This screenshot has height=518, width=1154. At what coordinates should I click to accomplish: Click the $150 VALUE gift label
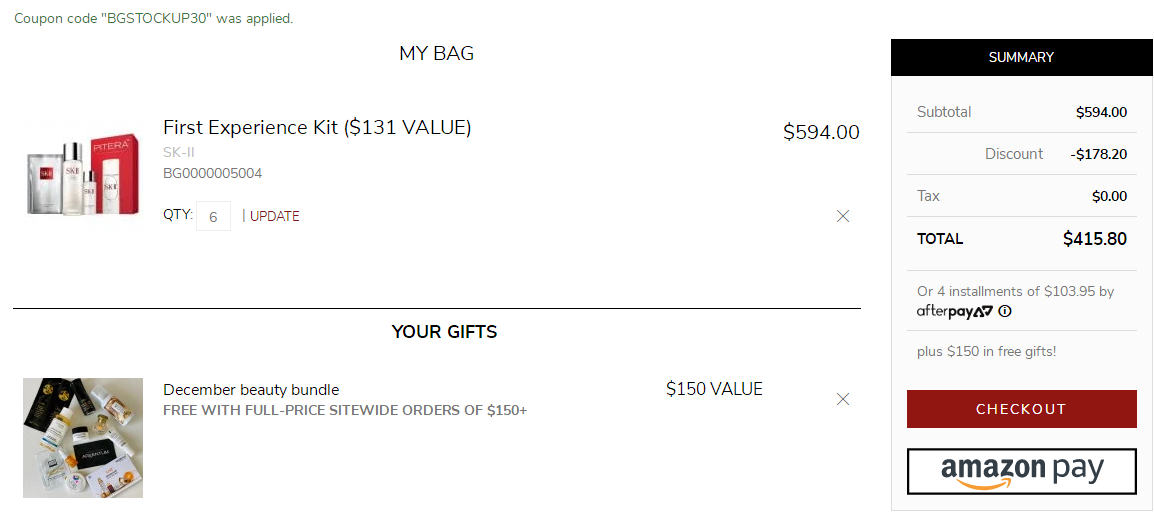coord(715,388)
